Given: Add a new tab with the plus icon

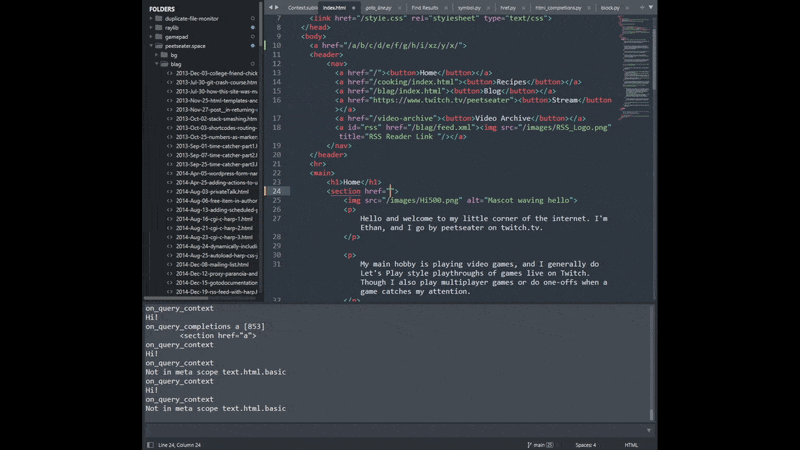Looking at the screenshot, I should point(642,8).
